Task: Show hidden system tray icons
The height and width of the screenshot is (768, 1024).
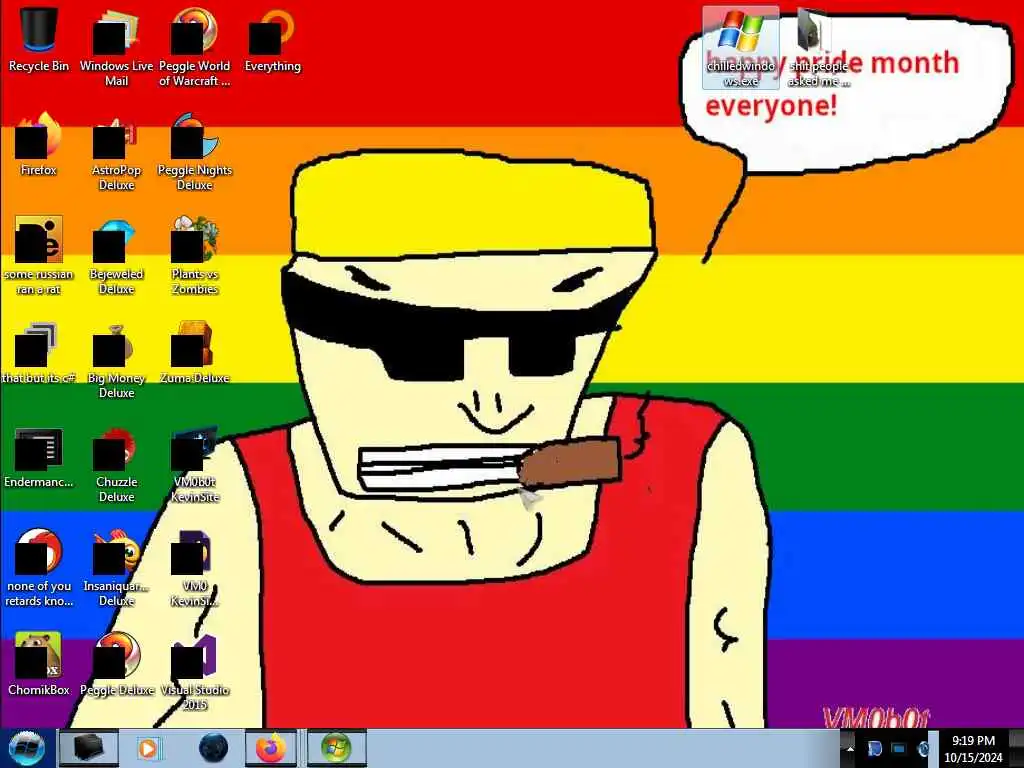Action: (850, 748)
